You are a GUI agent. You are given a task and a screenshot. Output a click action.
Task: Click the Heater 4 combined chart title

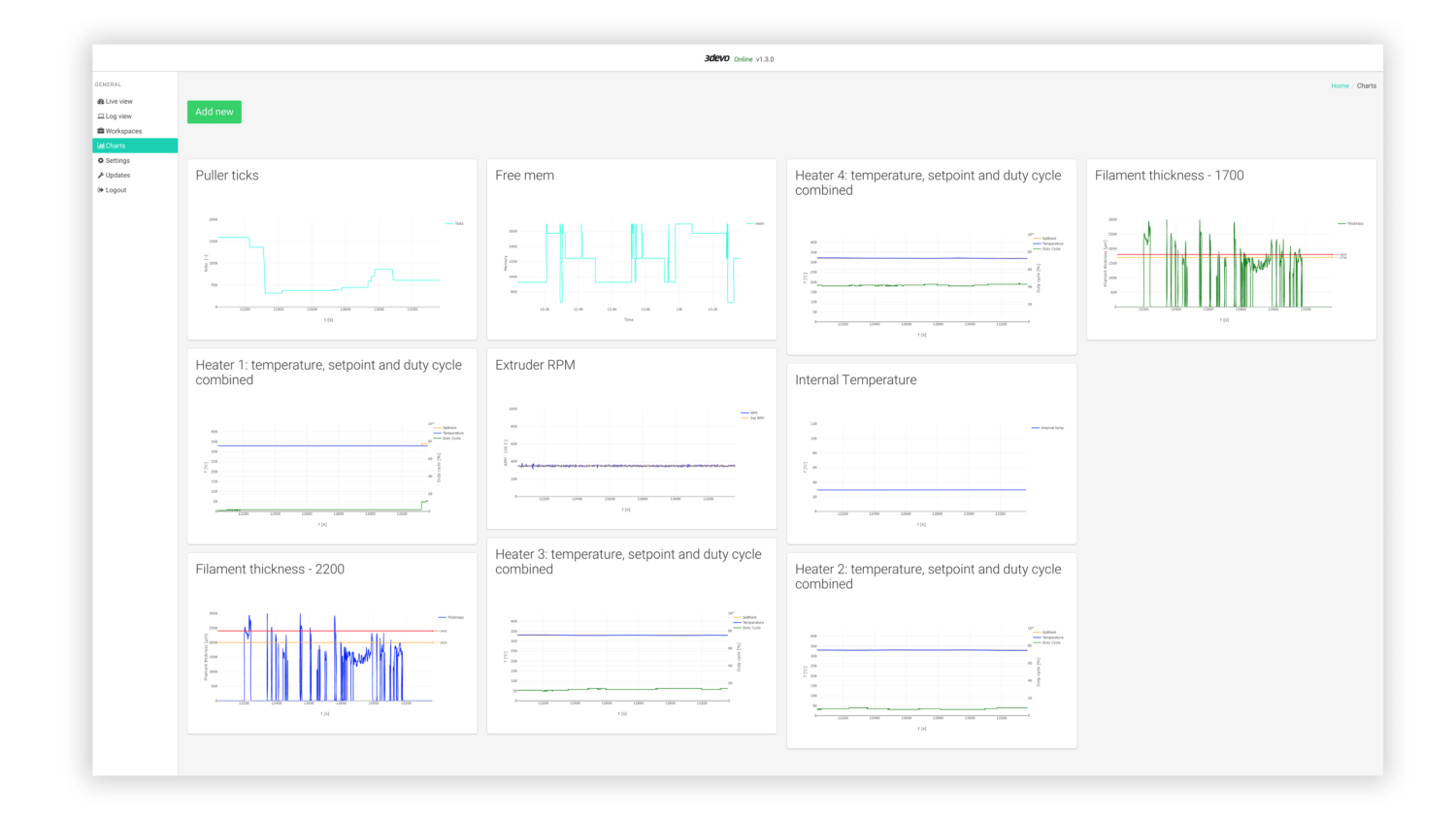(928, 183)
